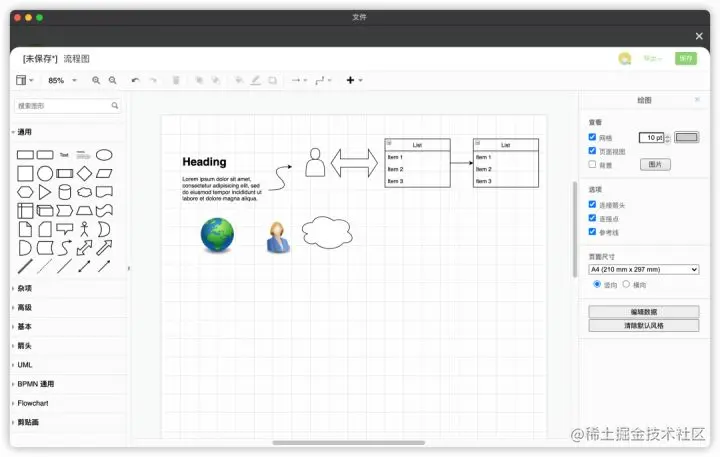The image size is (720, 457).
Task: Click the redo arrow in toolbar
Action: click(153, 80)
